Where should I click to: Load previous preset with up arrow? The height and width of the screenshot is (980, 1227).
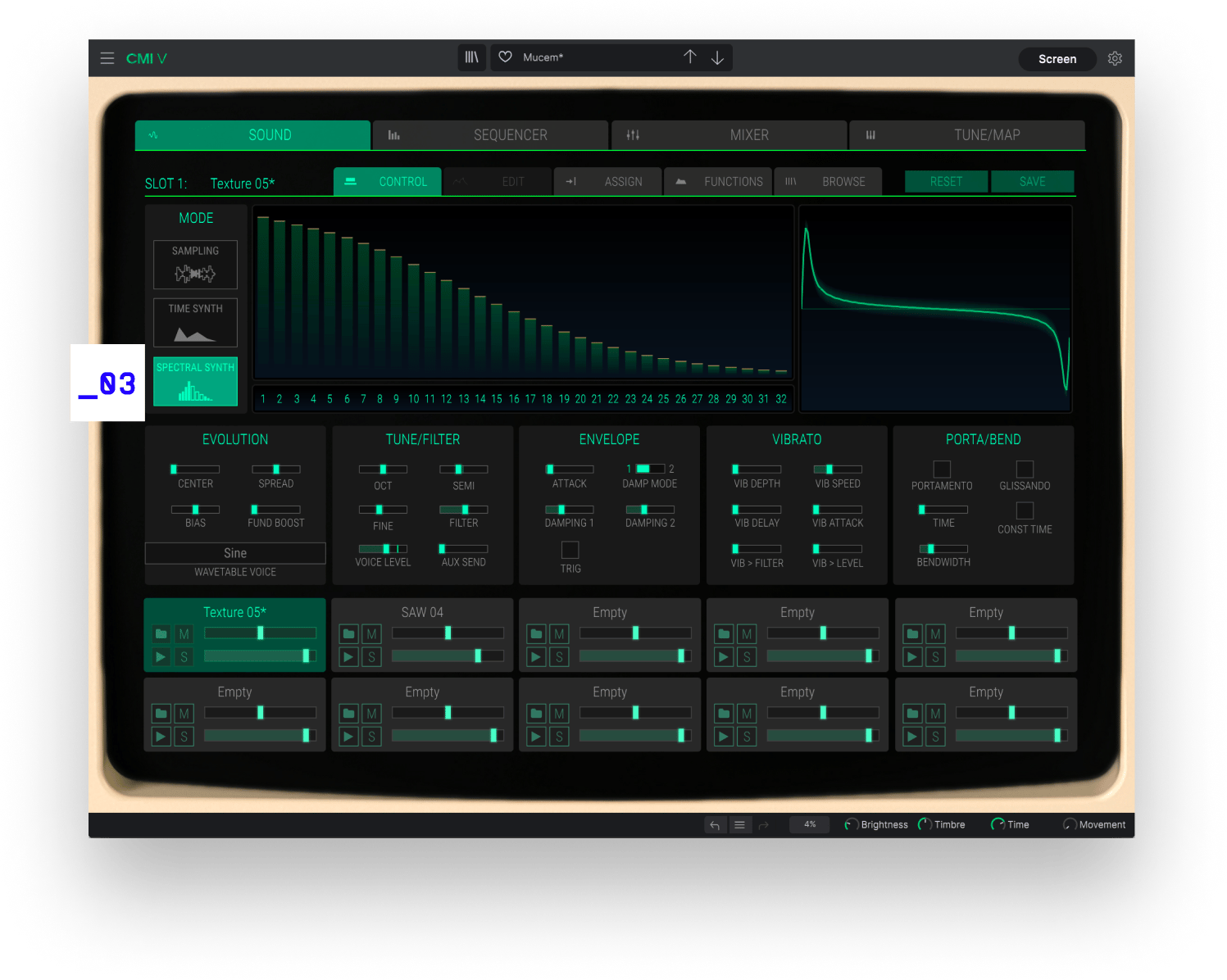pyautogui.click(x=690, y=57)
